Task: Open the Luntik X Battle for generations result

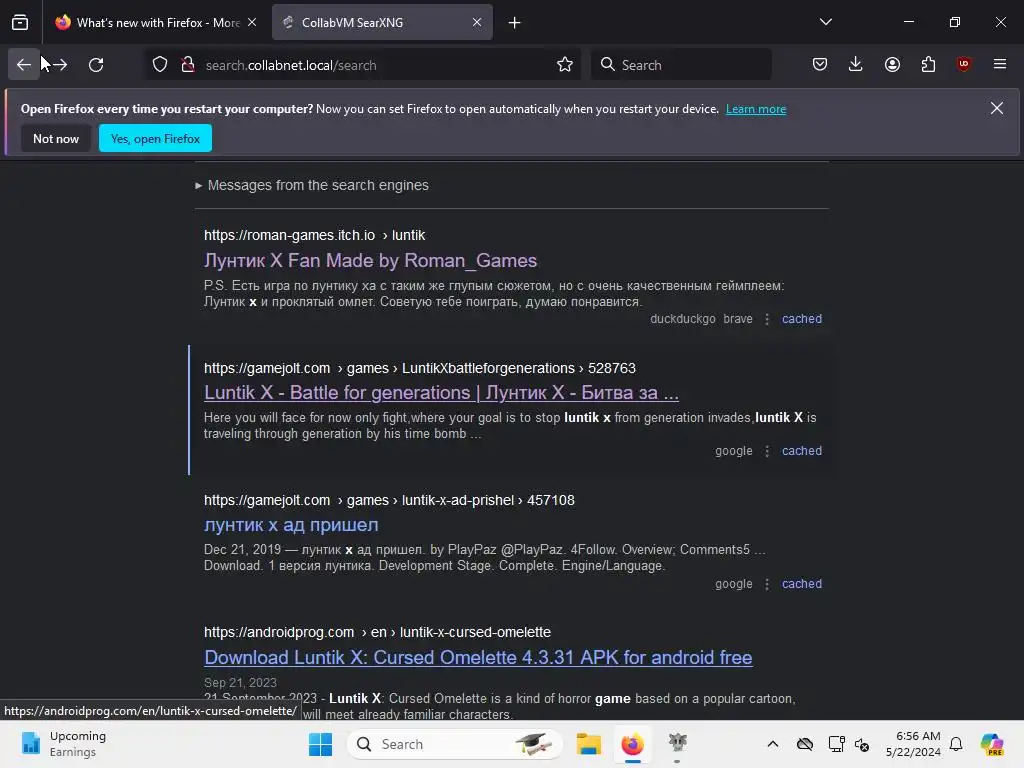Action: (x=441, y=392)
